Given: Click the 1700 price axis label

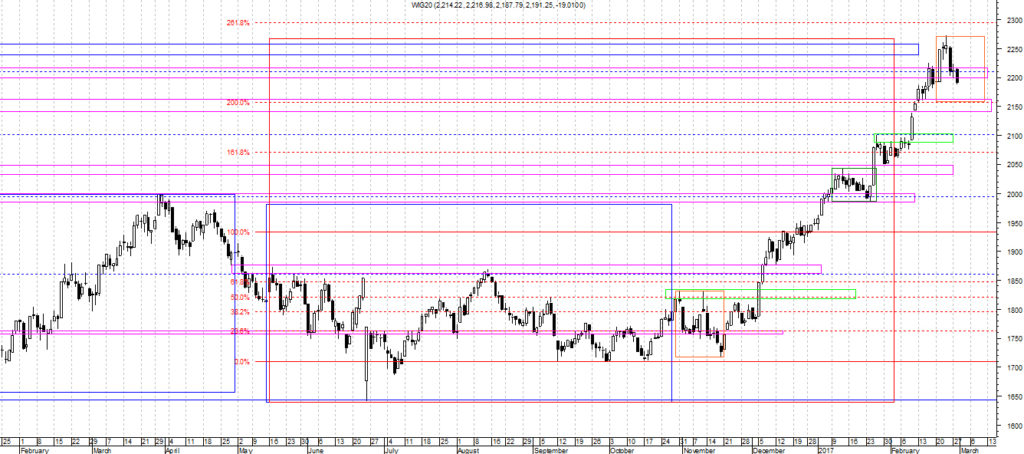Looking at the screenshot, I should (x=1015, y=368).
